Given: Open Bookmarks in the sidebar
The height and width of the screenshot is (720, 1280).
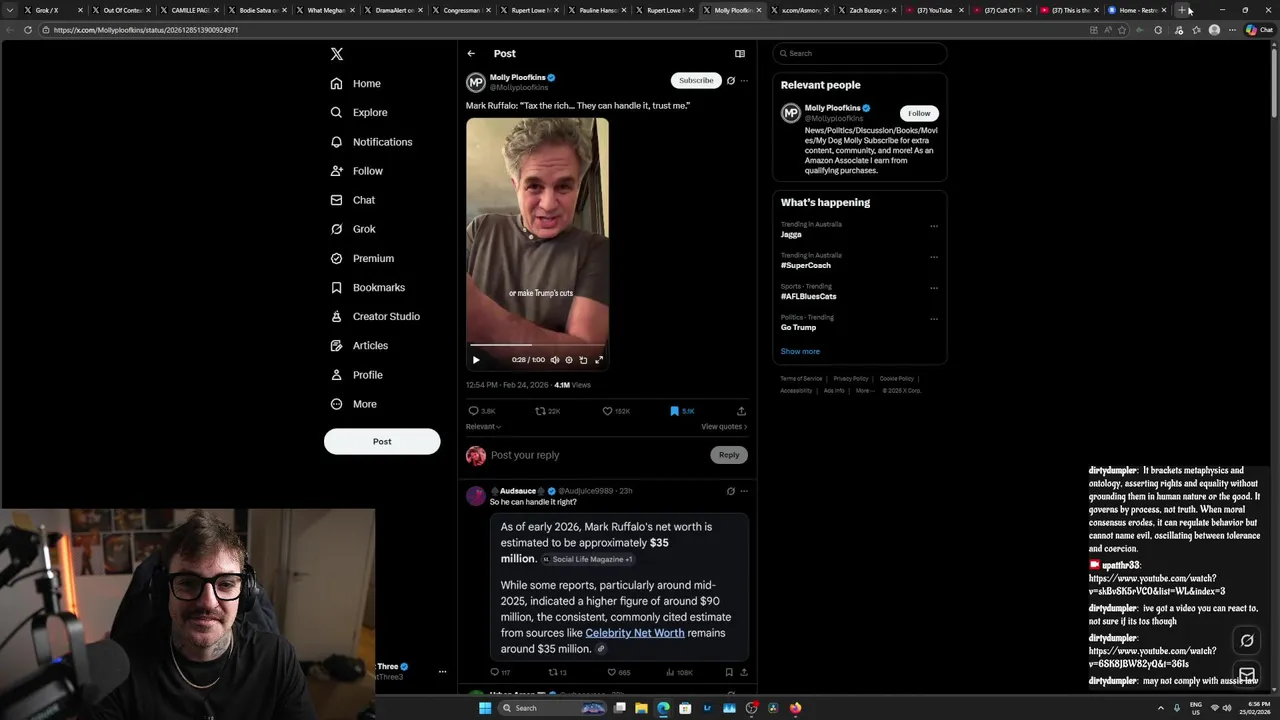Looking at the screenshot, I should (x=368, y=287).
